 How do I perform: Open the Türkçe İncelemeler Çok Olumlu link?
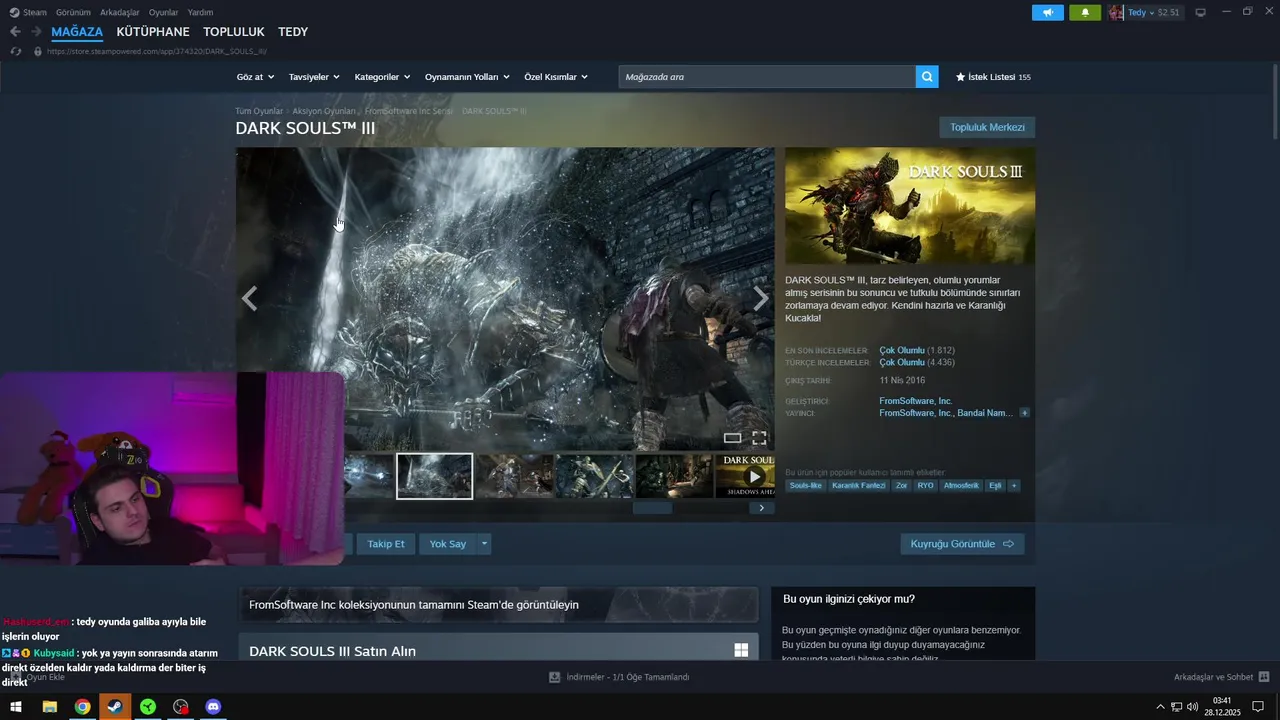click(902, 363)
